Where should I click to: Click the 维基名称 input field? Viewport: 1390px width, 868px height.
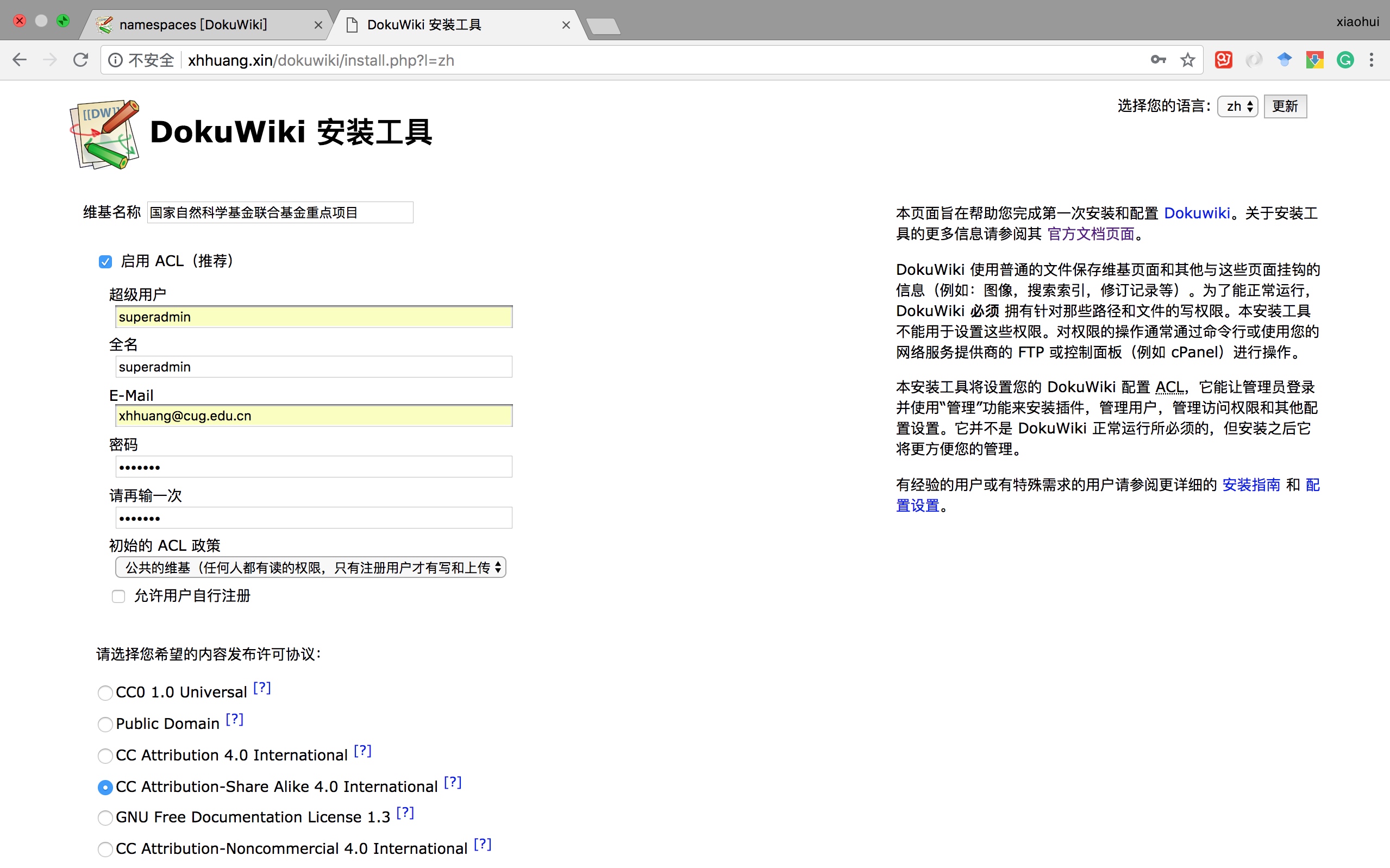click(x=280, y=212)
